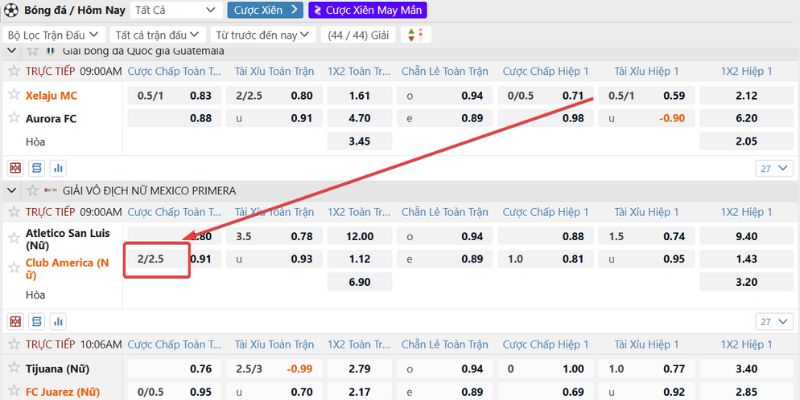This screenshot has width=800, height=400.
Task: Click the red pitch icon under Club America match
Action: 15,321
